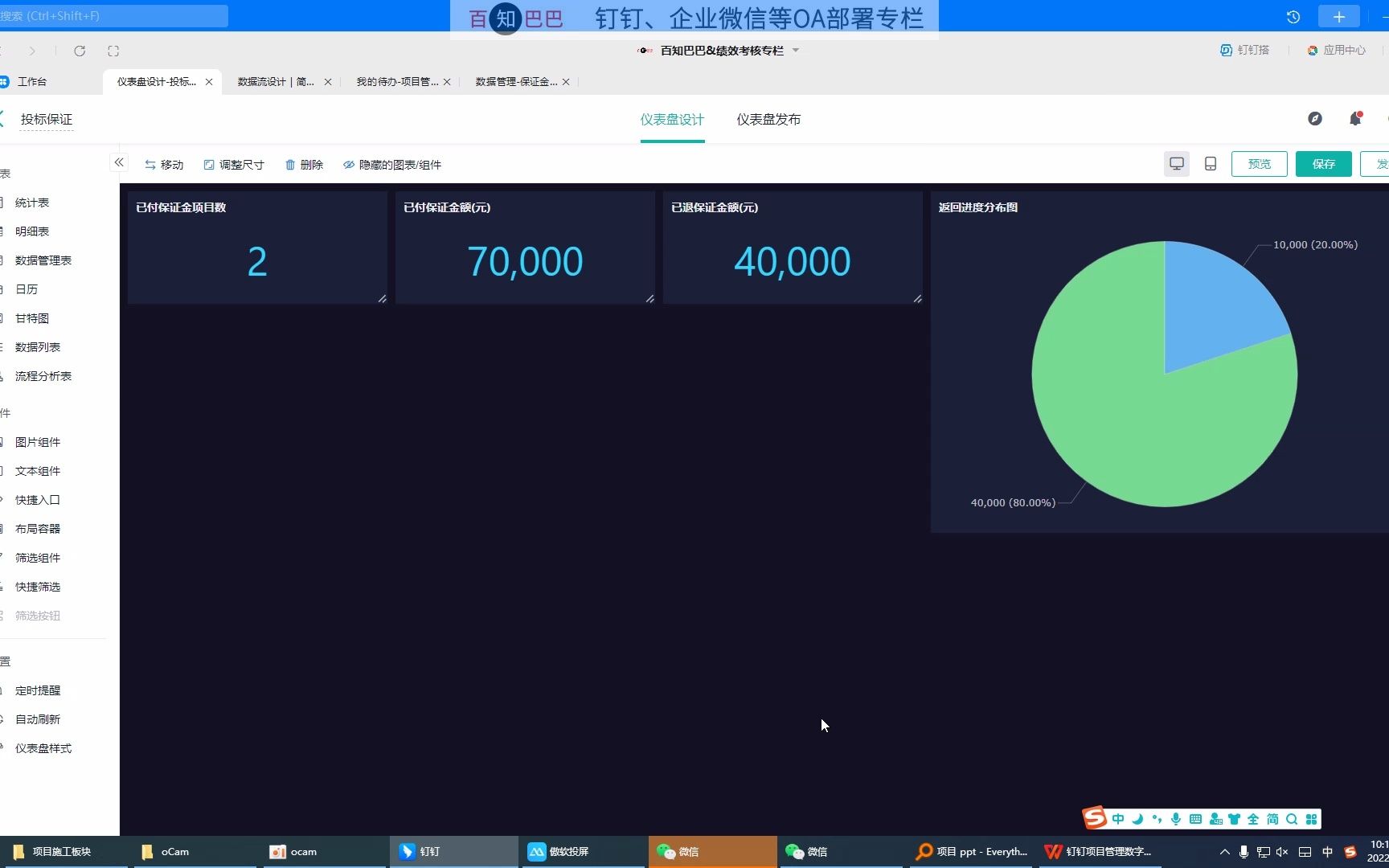Open the compass navigation icon

[1315, 119]
